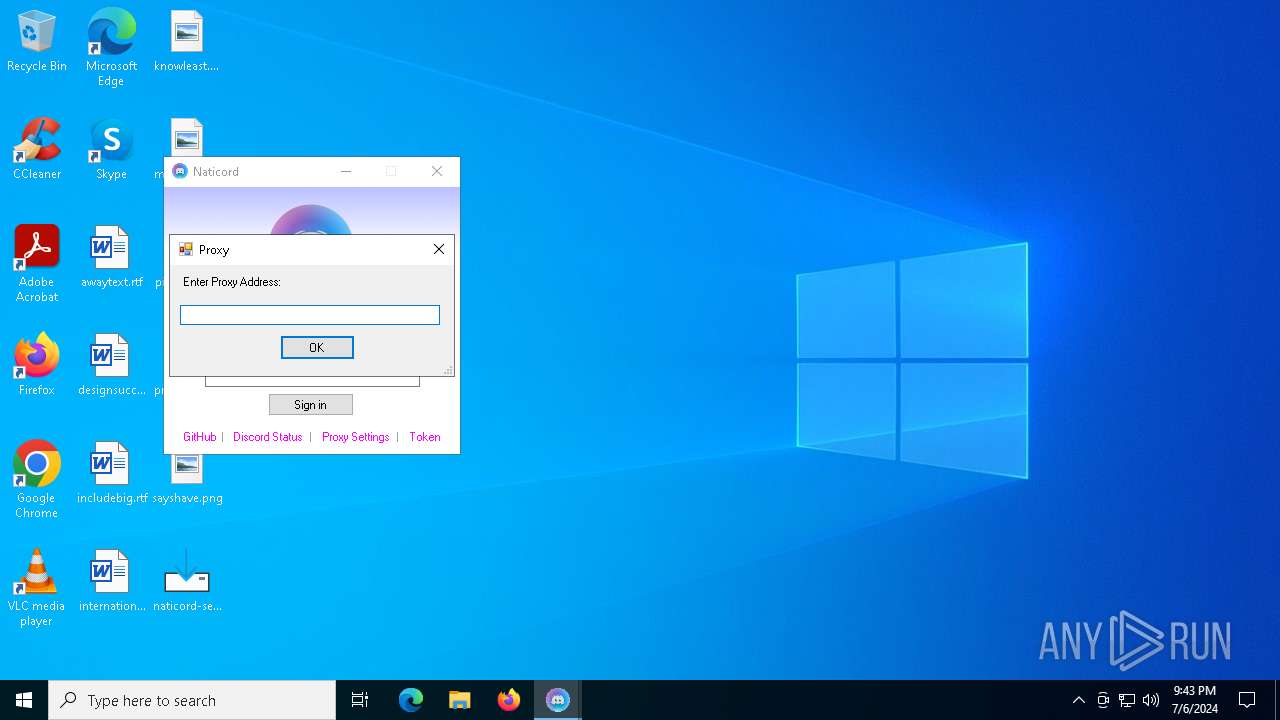Open the notification center
This screenshot has width=1280, height=720.
click(1247, 700)
